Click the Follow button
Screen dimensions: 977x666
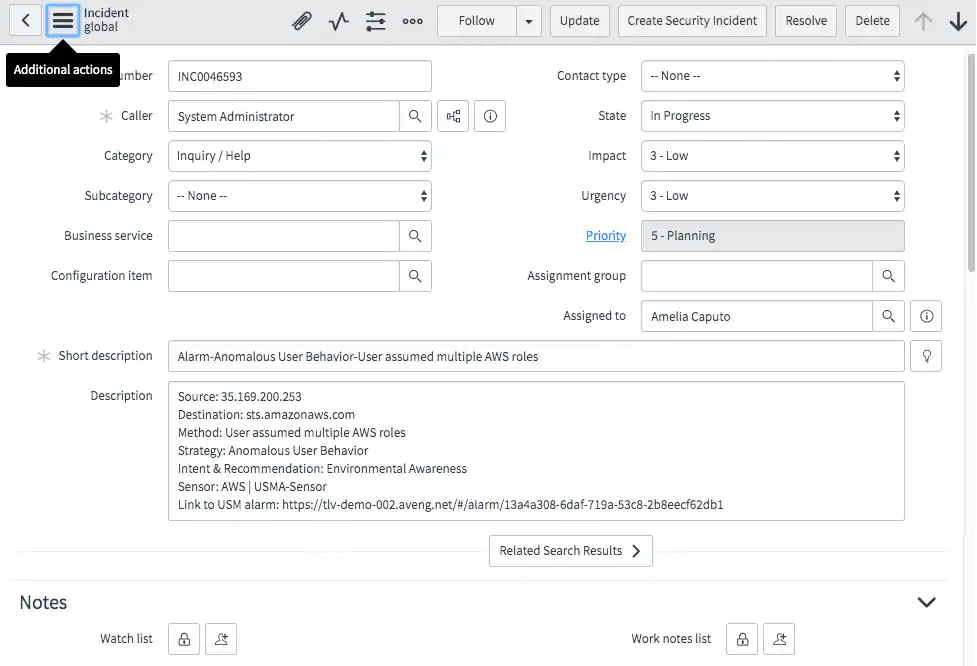(x=477, y=21)
